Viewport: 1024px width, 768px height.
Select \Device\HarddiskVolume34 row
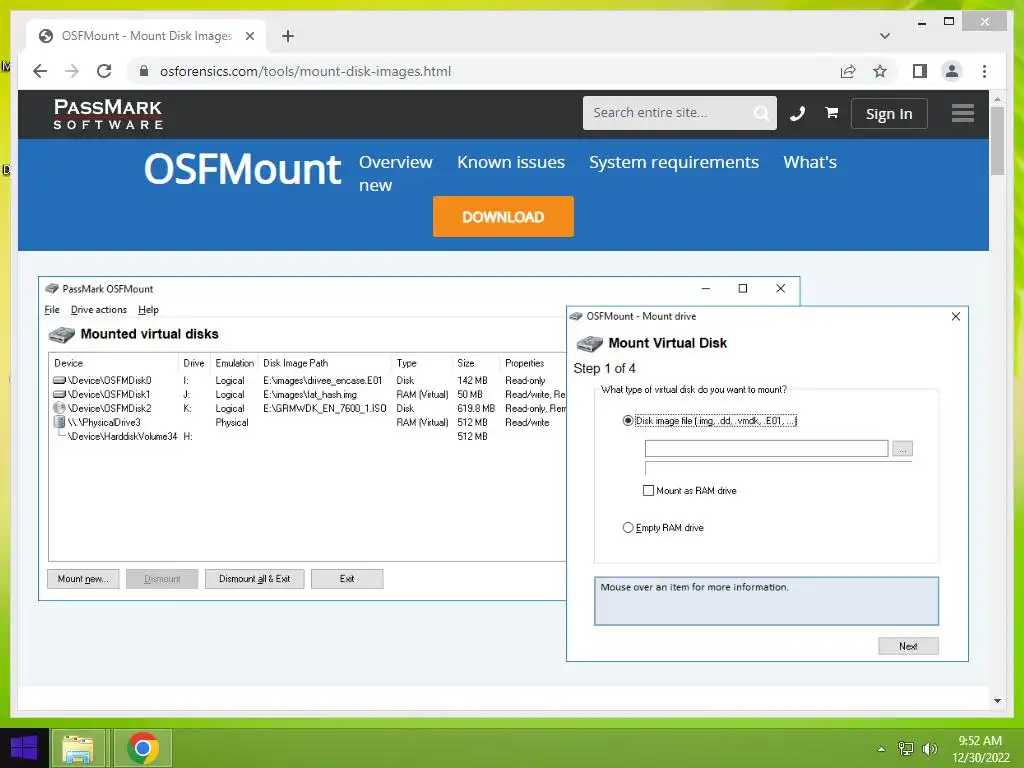[307, 436]
